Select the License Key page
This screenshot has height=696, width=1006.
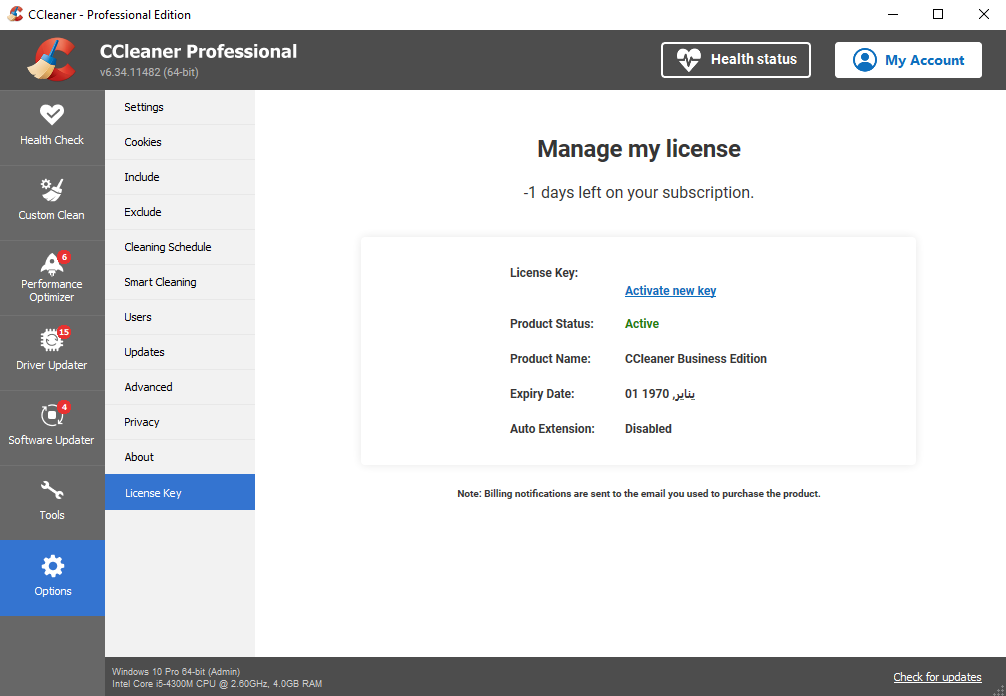click(x=180, y=493)
